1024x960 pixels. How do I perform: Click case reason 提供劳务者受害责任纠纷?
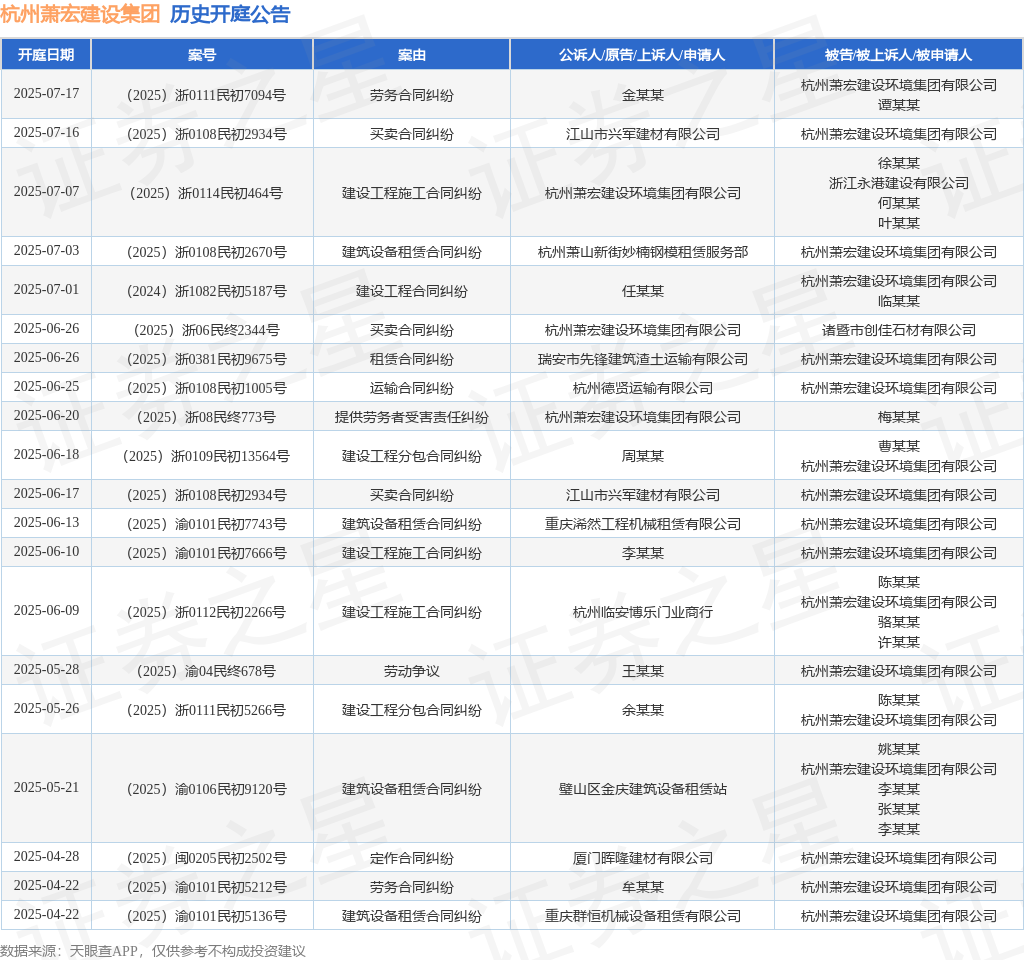tap(411, 417)
